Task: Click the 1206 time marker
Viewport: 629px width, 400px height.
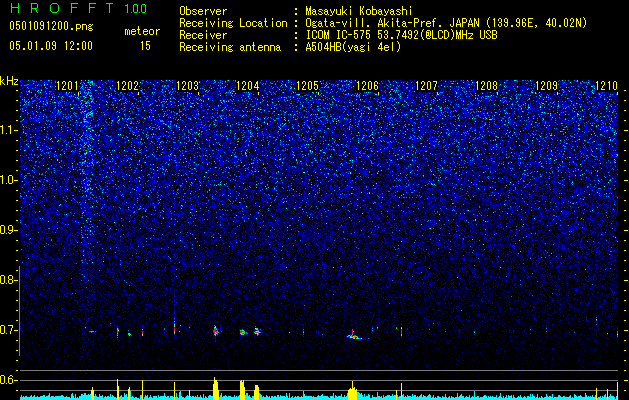Action: [x=367, y=85]
